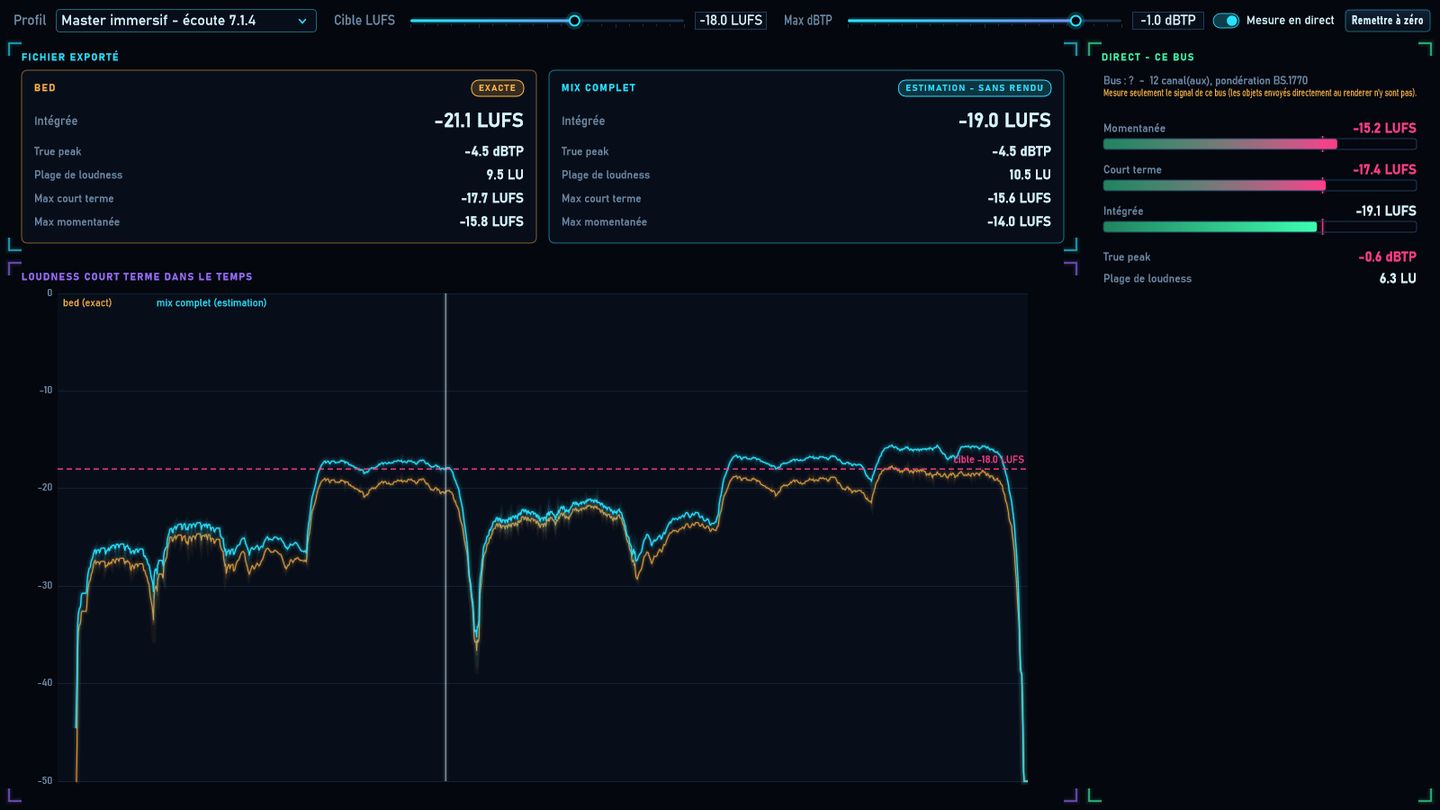Click the MIX COMPLET card title
1440x810 pixels.
pos(598,88)
